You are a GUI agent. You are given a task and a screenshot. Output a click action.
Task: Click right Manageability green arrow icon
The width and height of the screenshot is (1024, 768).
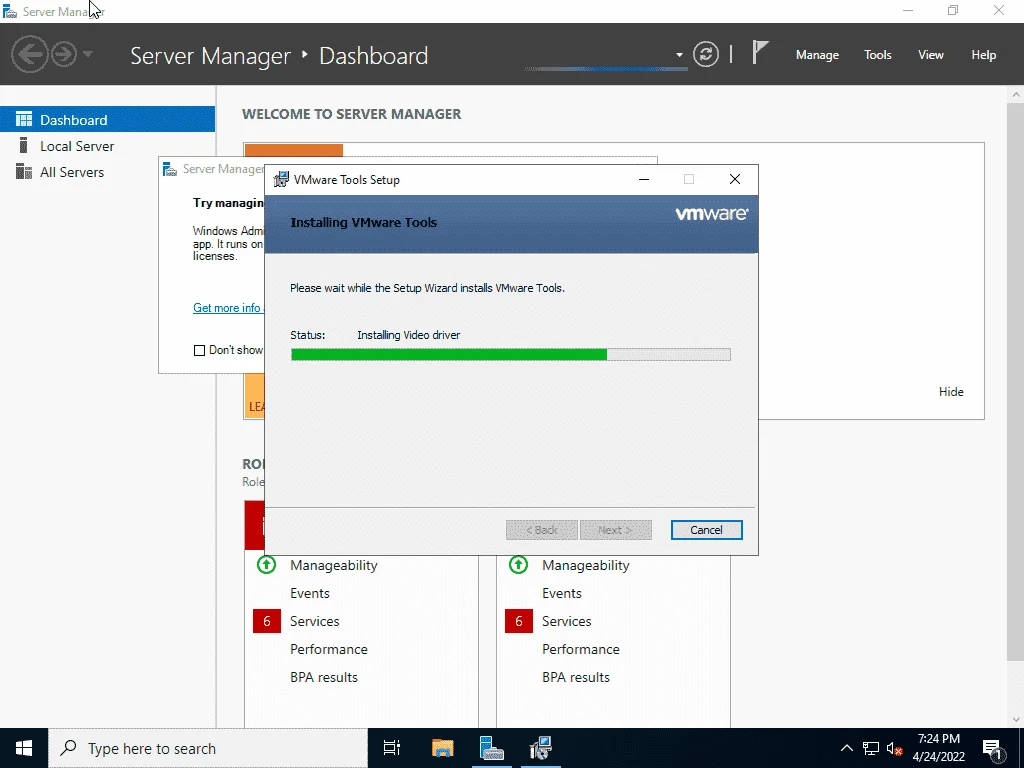click(519, 564)
